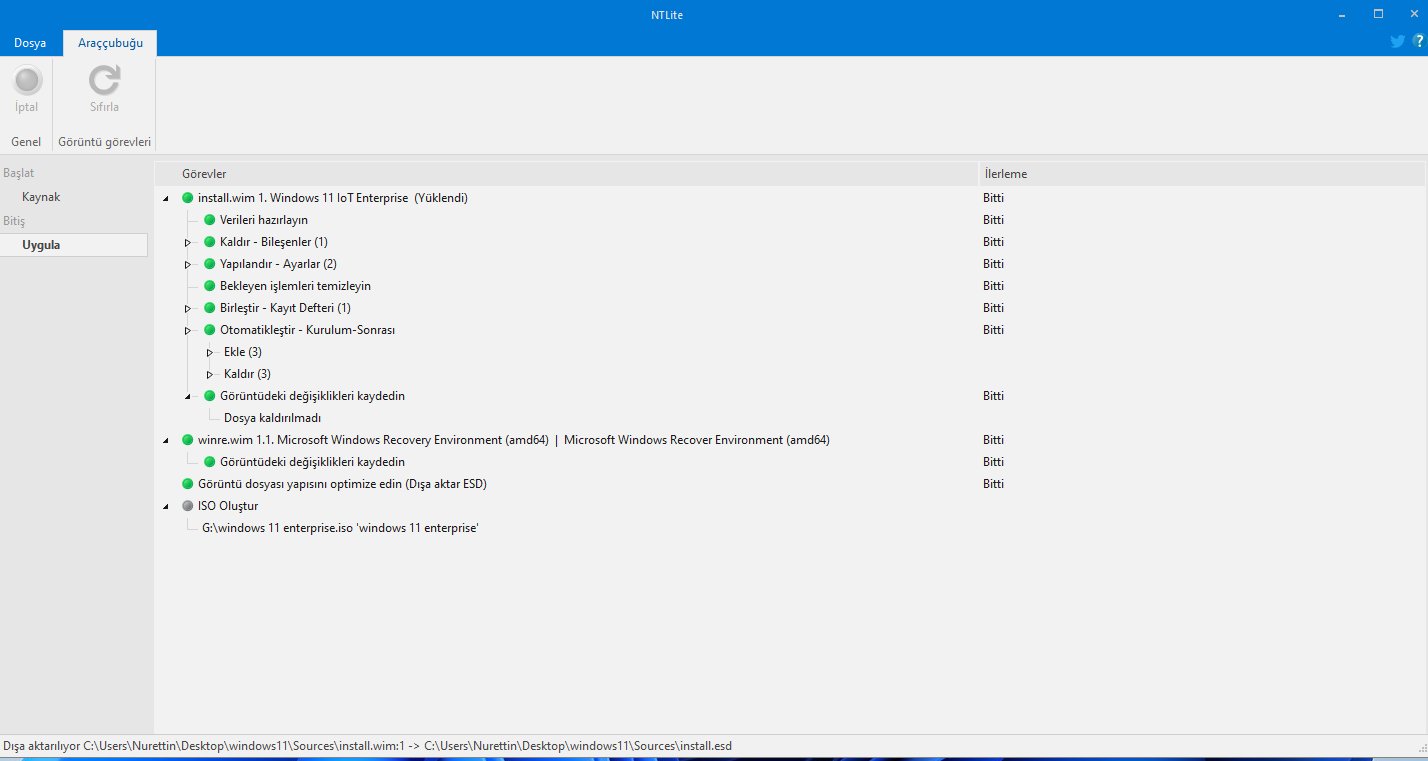Expand the Kaldır (3) node
The height and width of the screenshot is (761, 1428).
click(210, 374)
